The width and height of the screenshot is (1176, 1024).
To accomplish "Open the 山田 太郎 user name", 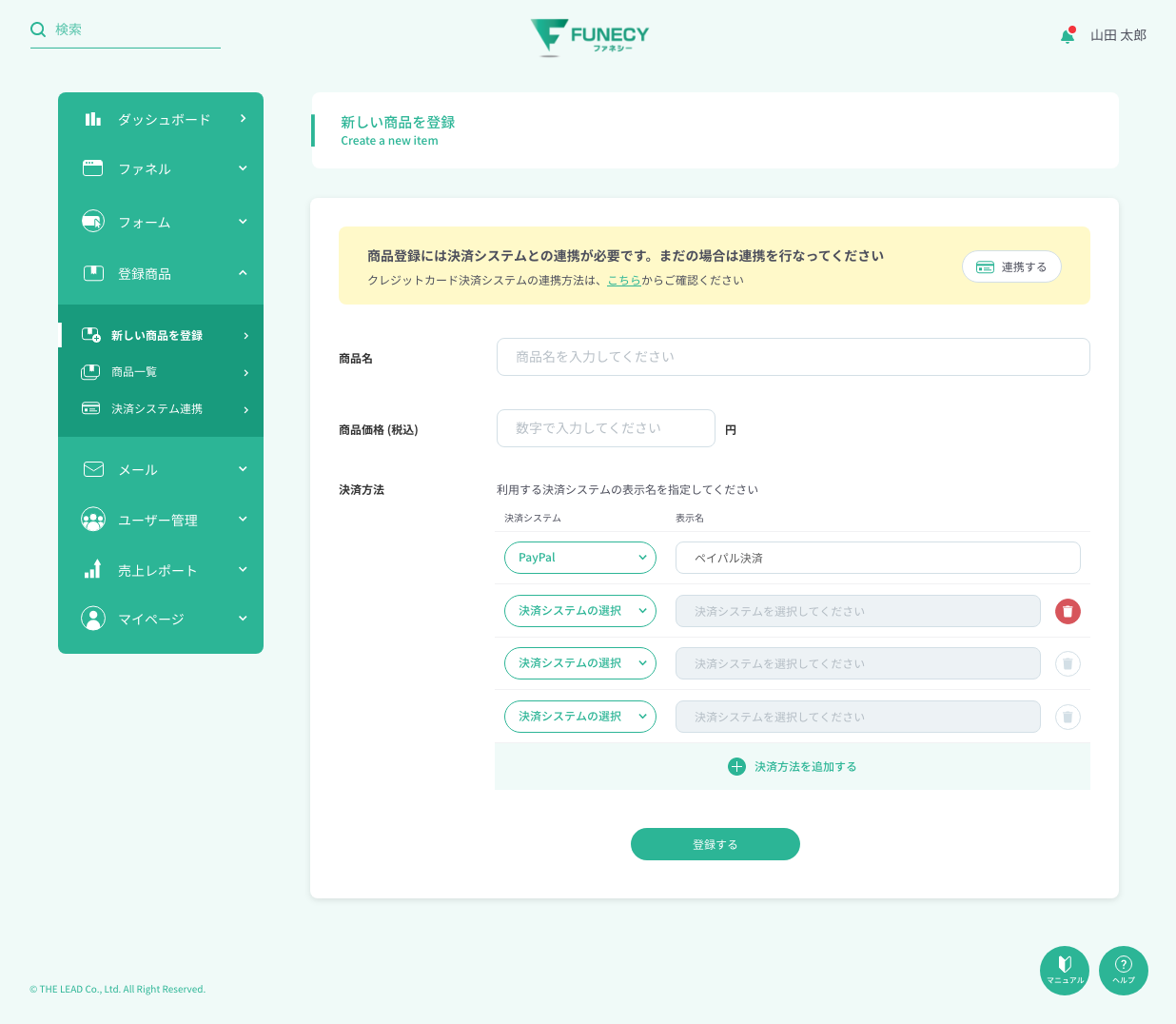I will (1118, 35).
